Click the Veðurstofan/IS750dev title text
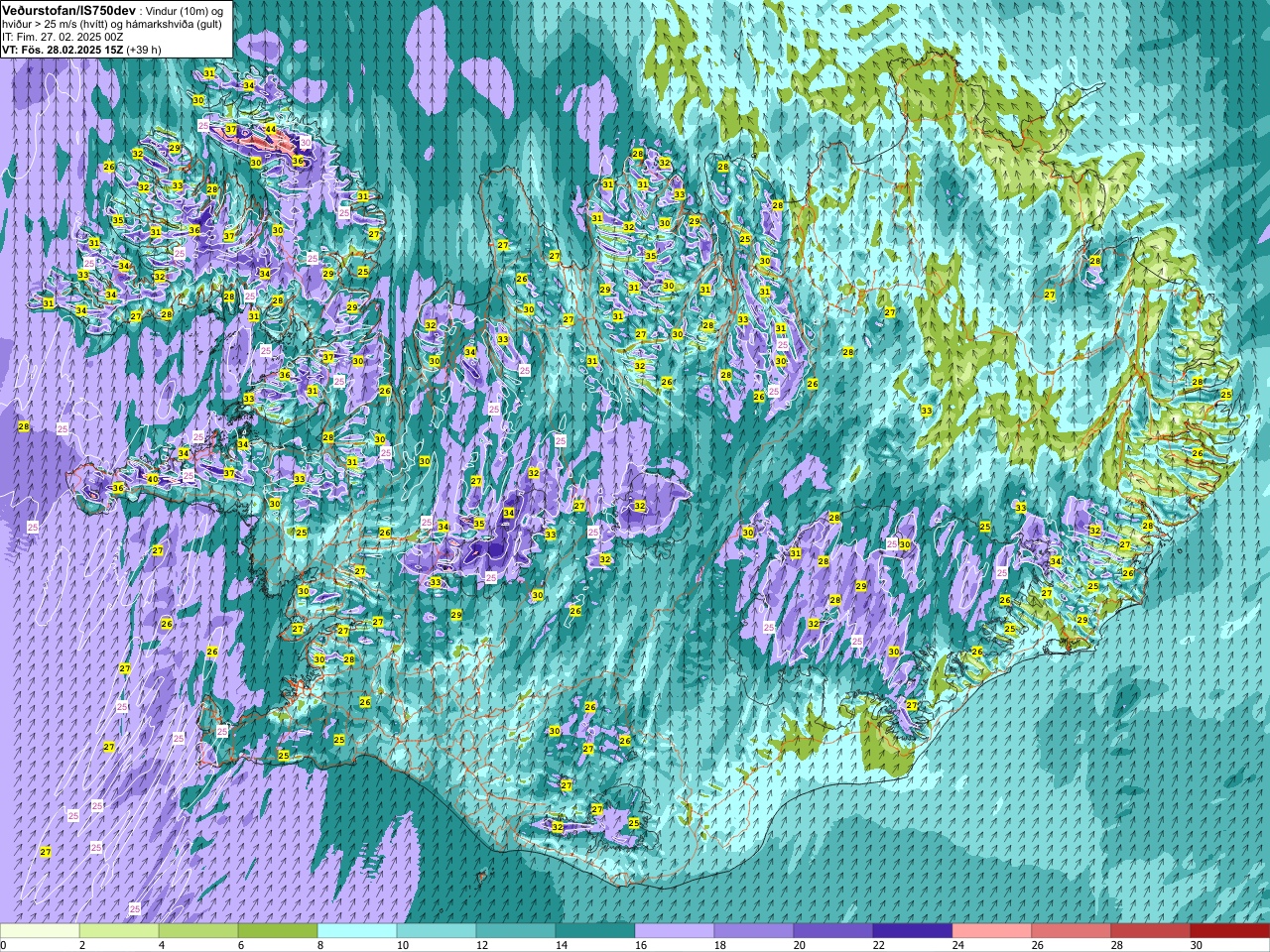The height and width of the screenshot is (952, 1270). coord(69,10)
